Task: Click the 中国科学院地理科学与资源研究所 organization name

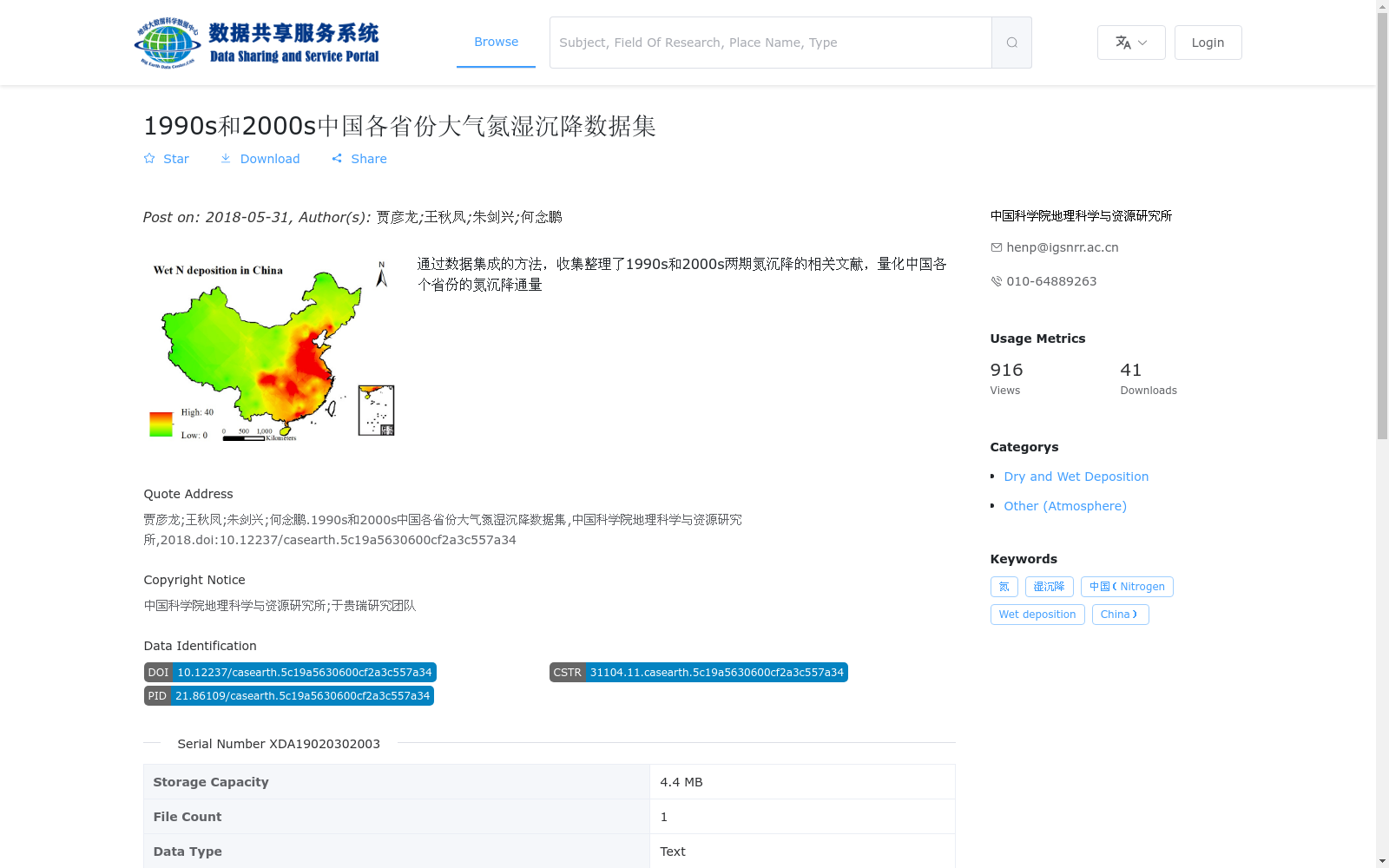Action: click(x=1081, y=216)
